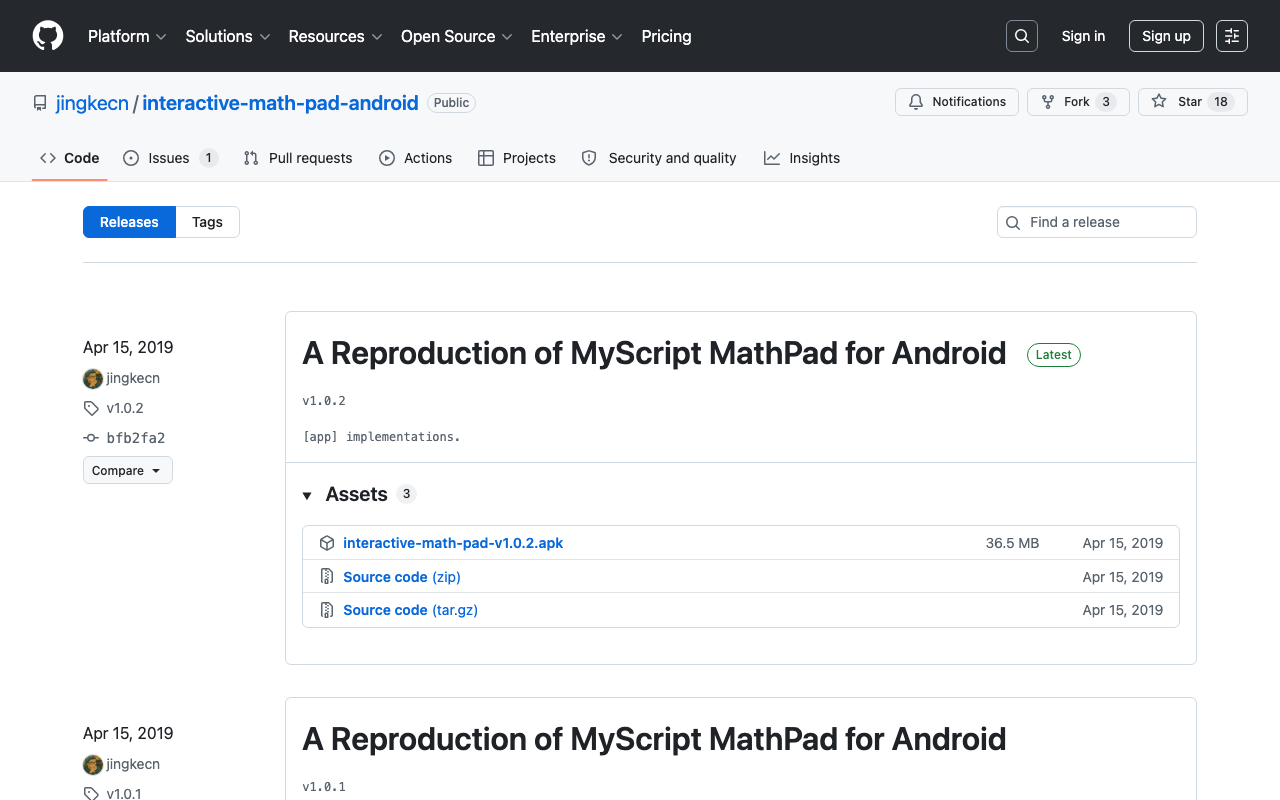Screen dimensions: 1280x800
Task: Click the Fork count 3
Action: (x=1105, y=102)
